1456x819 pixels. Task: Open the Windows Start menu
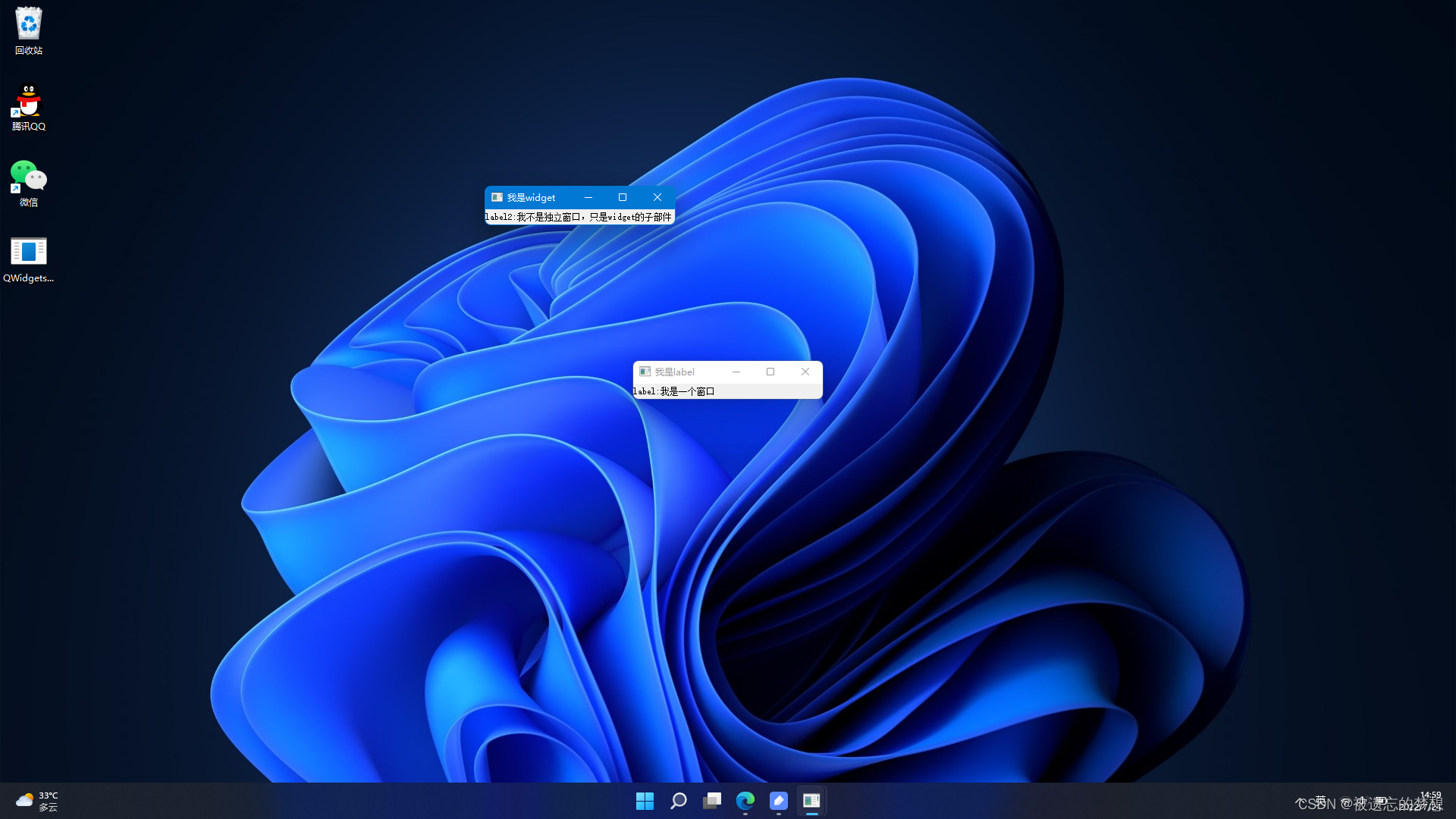[x=645, y=801]
